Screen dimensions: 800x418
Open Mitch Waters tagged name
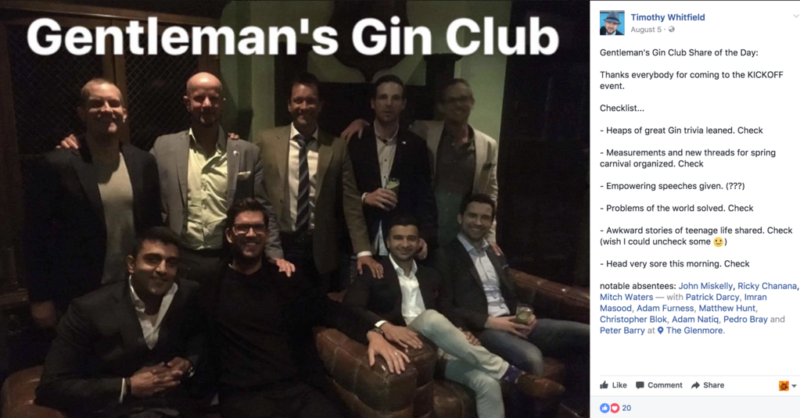coord(626,297)
